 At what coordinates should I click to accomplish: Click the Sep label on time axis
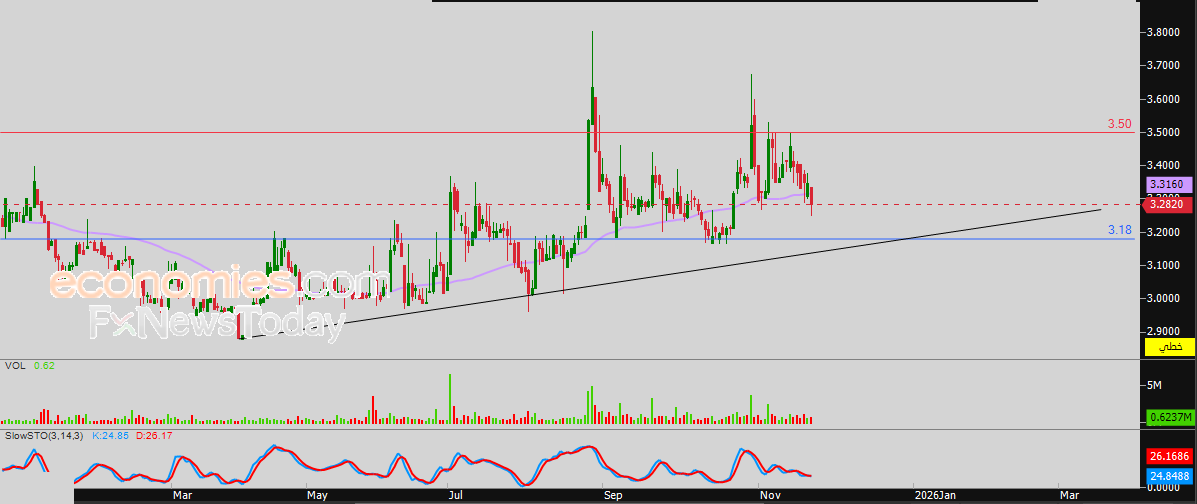[613, 495]
